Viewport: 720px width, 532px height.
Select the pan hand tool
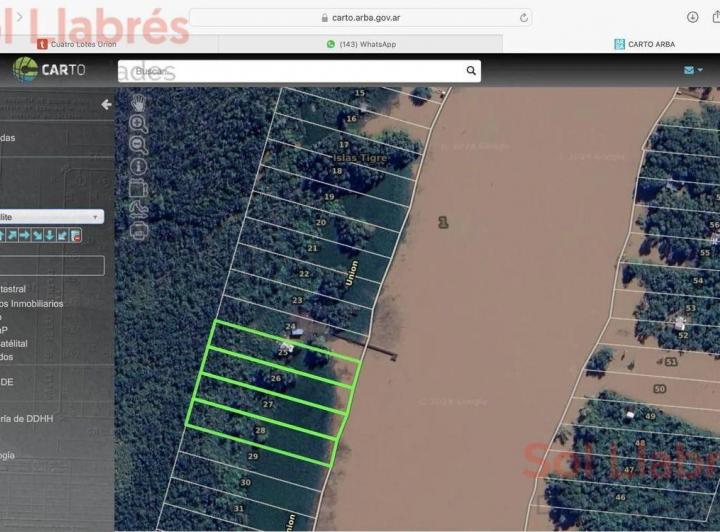[138, 103]
